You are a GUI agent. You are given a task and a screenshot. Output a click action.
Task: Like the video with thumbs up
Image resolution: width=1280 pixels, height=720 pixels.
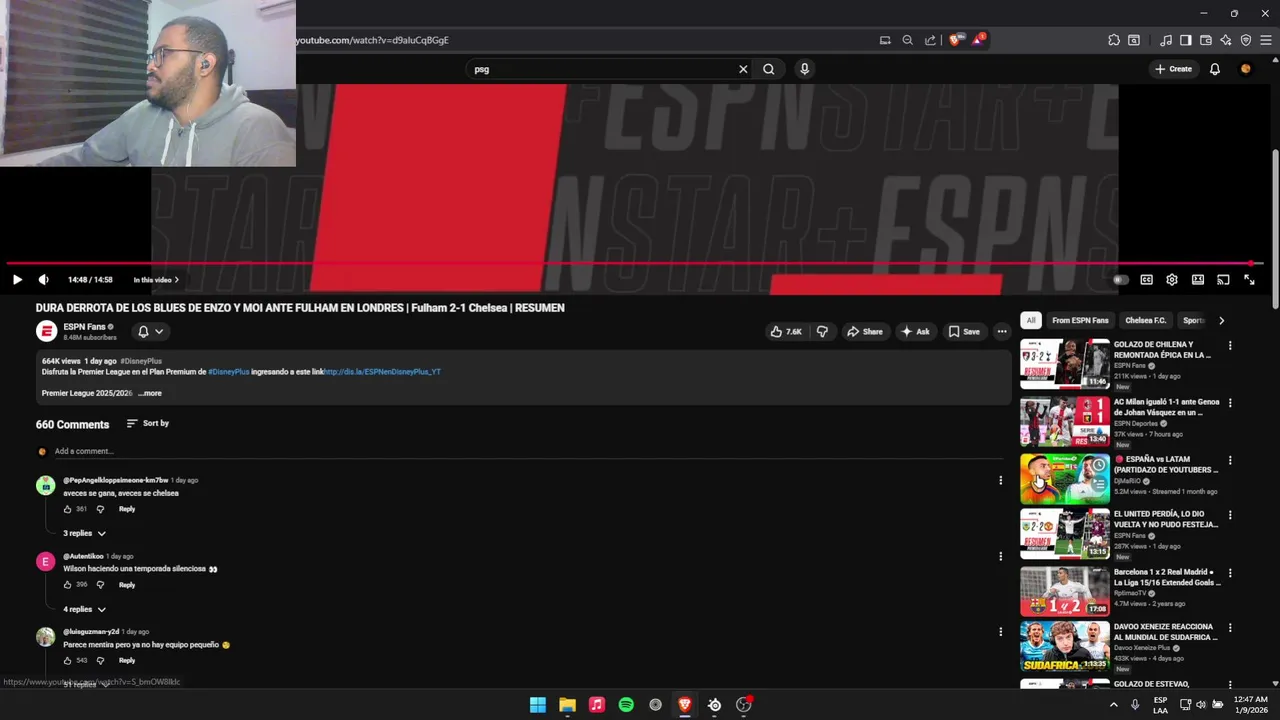tap(786, 332)
